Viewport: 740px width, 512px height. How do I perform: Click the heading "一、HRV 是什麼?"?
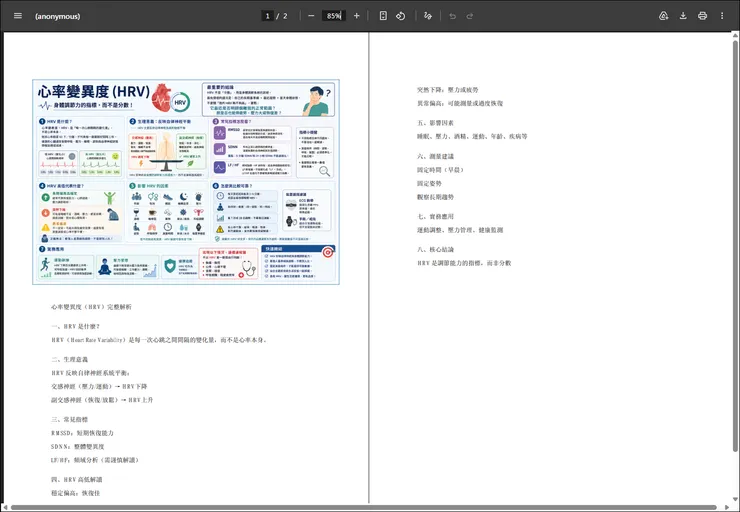pos(76,327)
